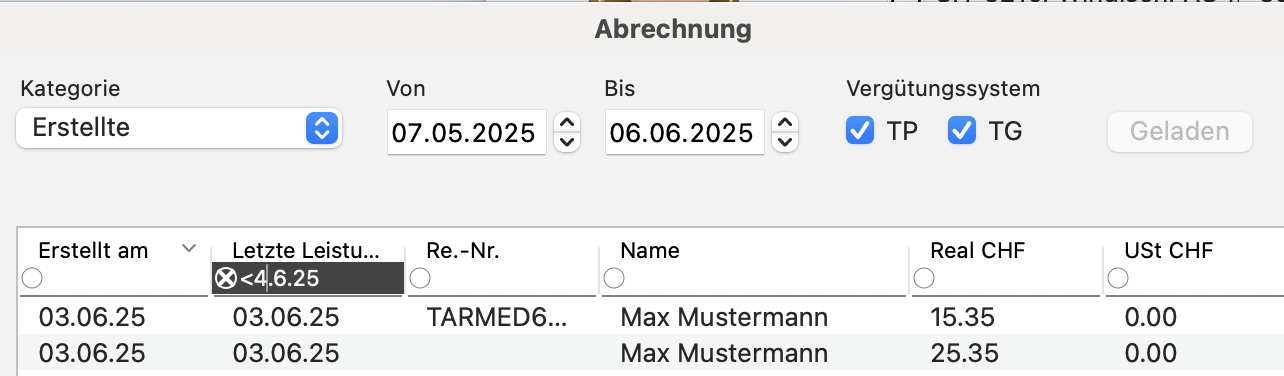Click filter circle under Erstellt am
Viewport: 1284px width, 376px height.
coord(33,278)
